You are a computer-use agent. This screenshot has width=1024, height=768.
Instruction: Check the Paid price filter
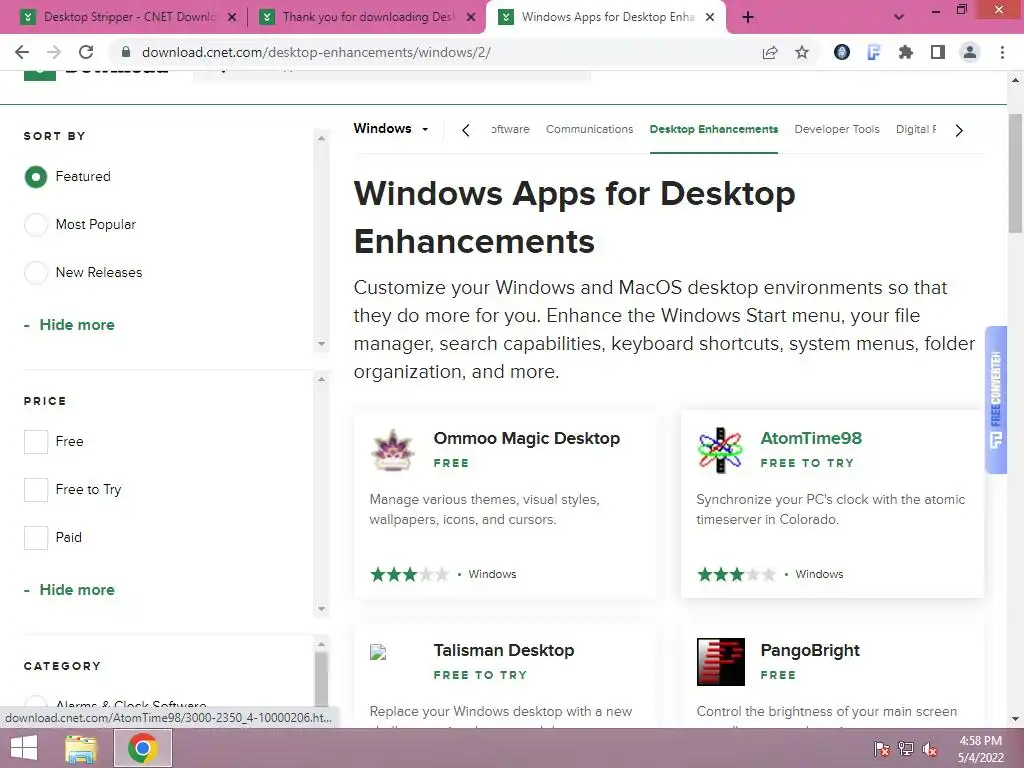click(36, 537)
